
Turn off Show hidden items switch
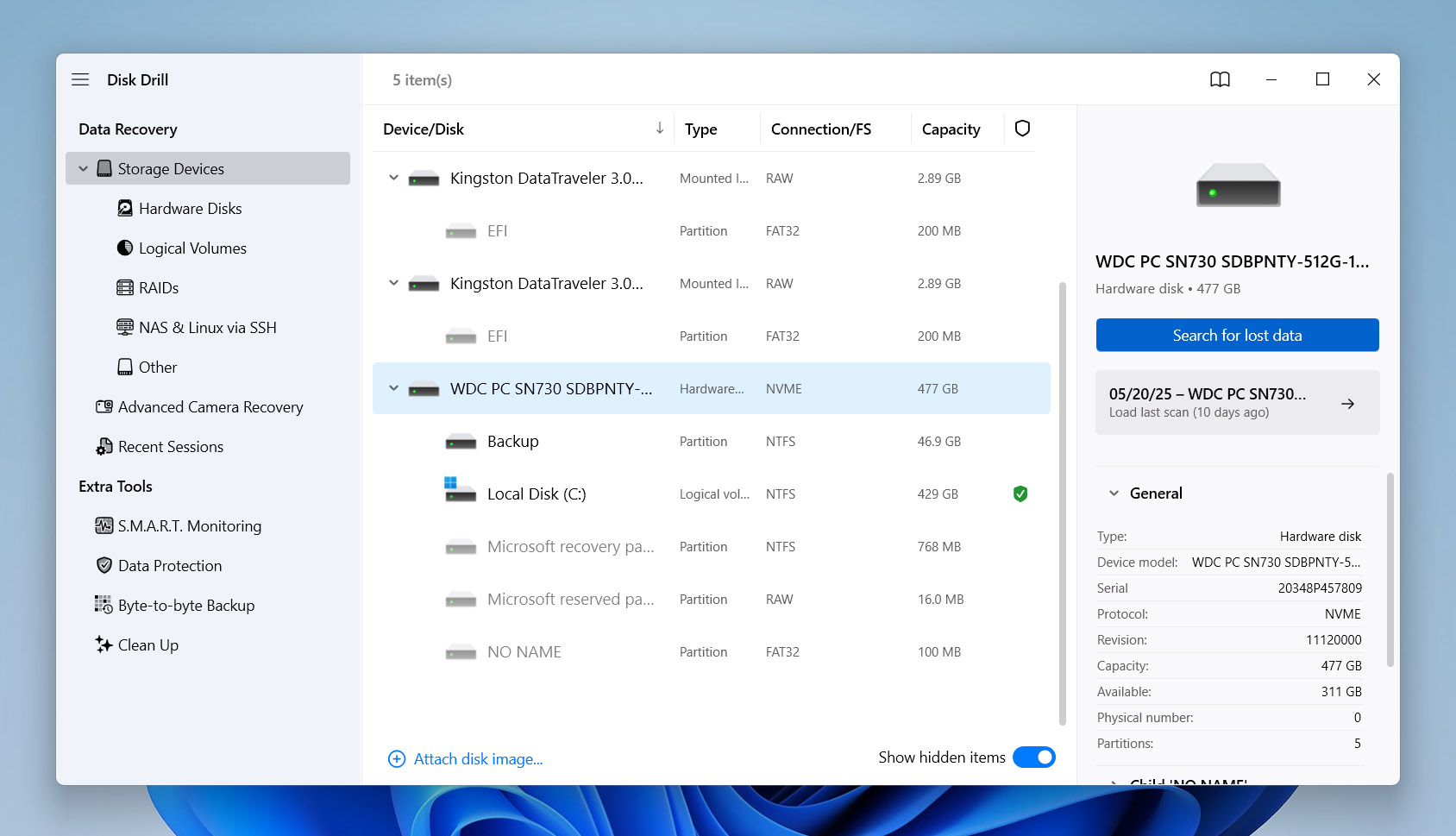pos(1033,757)
